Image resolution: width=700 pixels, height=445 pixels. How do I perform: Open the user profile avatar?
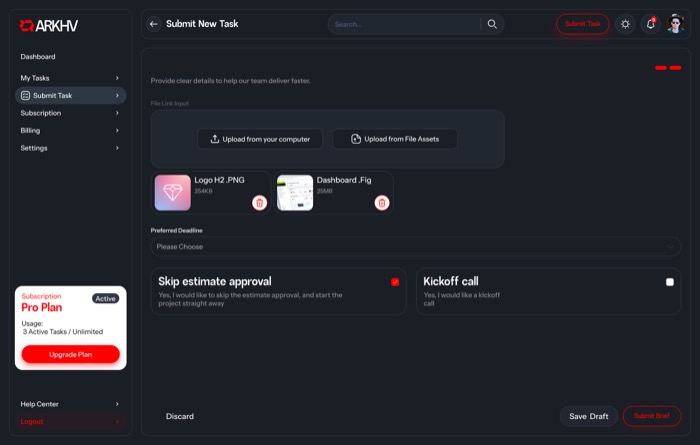675,24
